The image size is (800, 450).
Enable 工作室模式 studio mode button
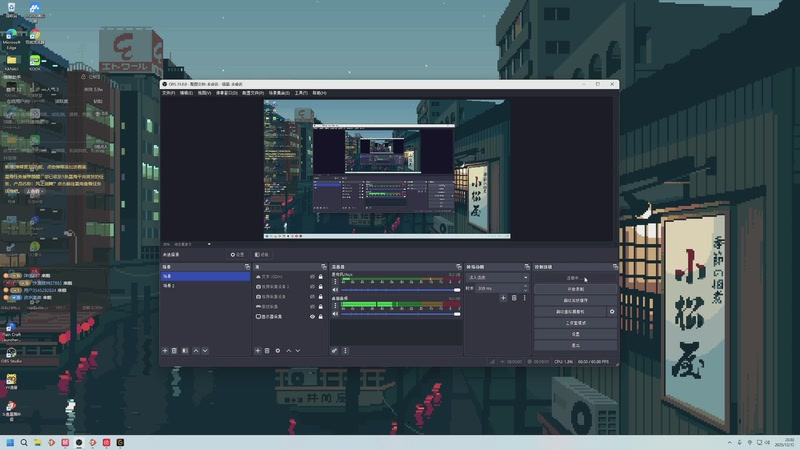point(576,323)
